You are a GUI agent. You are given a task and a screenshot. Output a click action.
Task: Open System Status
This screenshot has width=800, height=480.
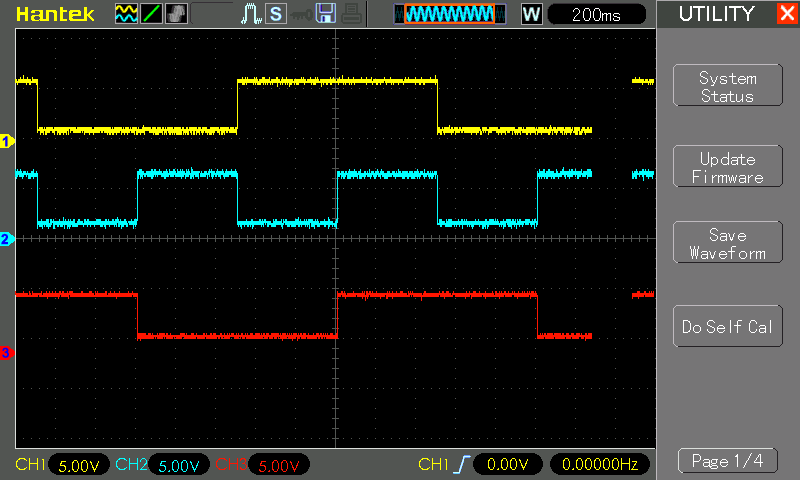point(727,87)
